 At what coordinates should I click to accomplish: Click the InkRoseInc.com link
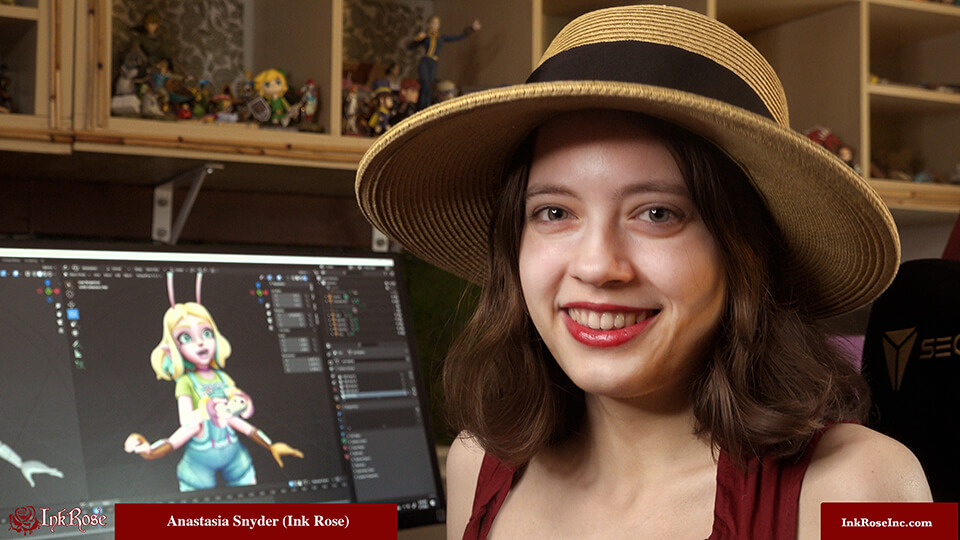coord(886,522)
